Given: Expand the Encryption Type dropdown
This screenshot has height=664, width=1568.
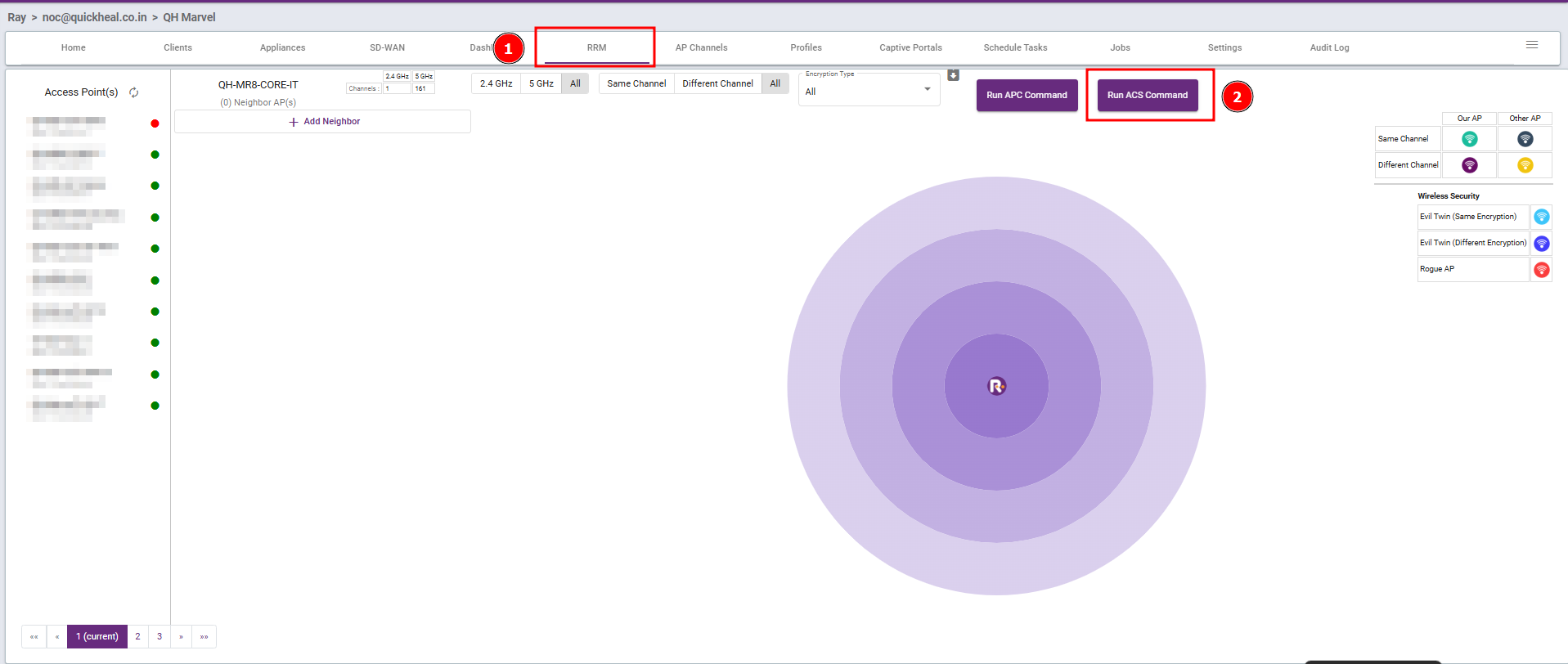Looking at the screenshot, I should tap(927, 90).
